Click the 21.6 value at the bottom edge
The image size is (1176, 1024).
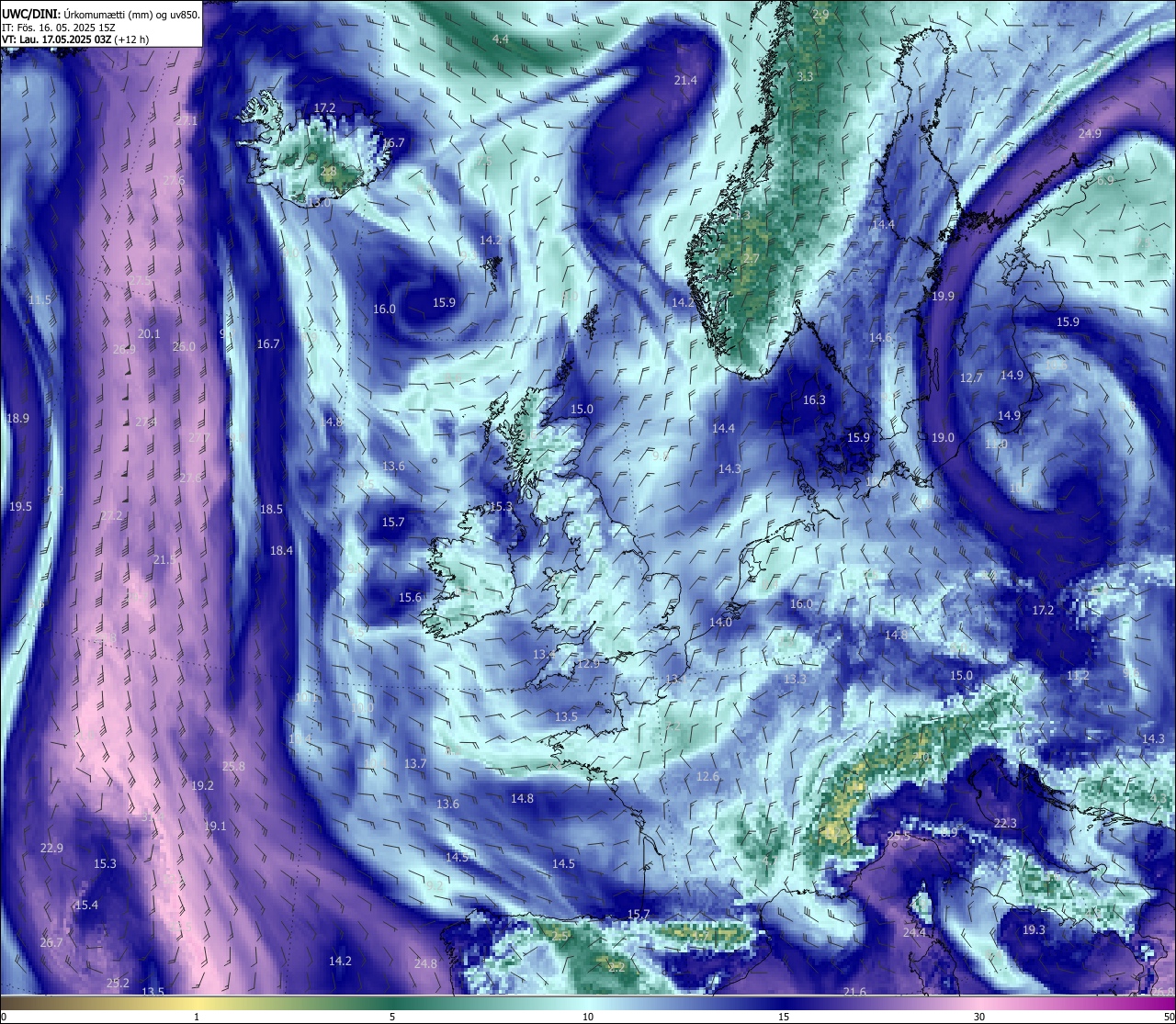pyautogui.click(x=854, y=991)
